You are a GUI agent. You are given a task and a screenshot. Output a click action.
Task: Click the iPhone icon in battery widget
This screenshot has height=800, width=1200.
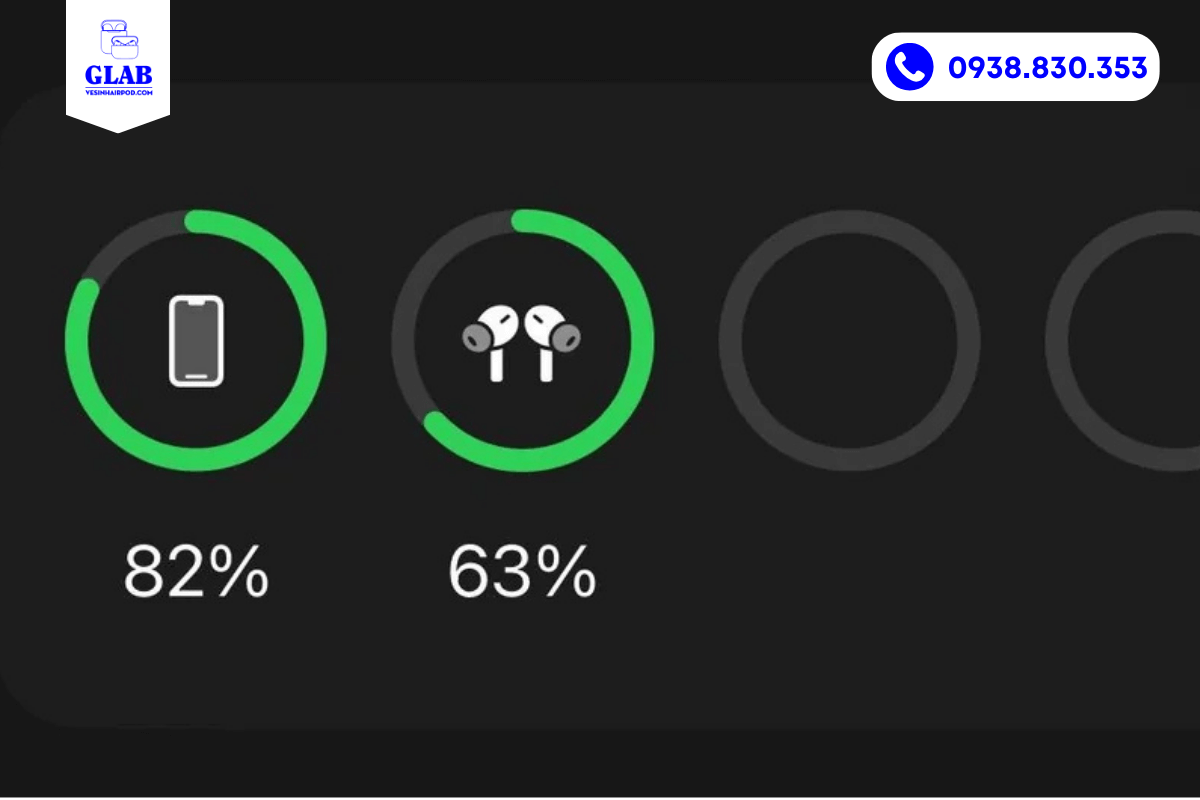point(196,340)
